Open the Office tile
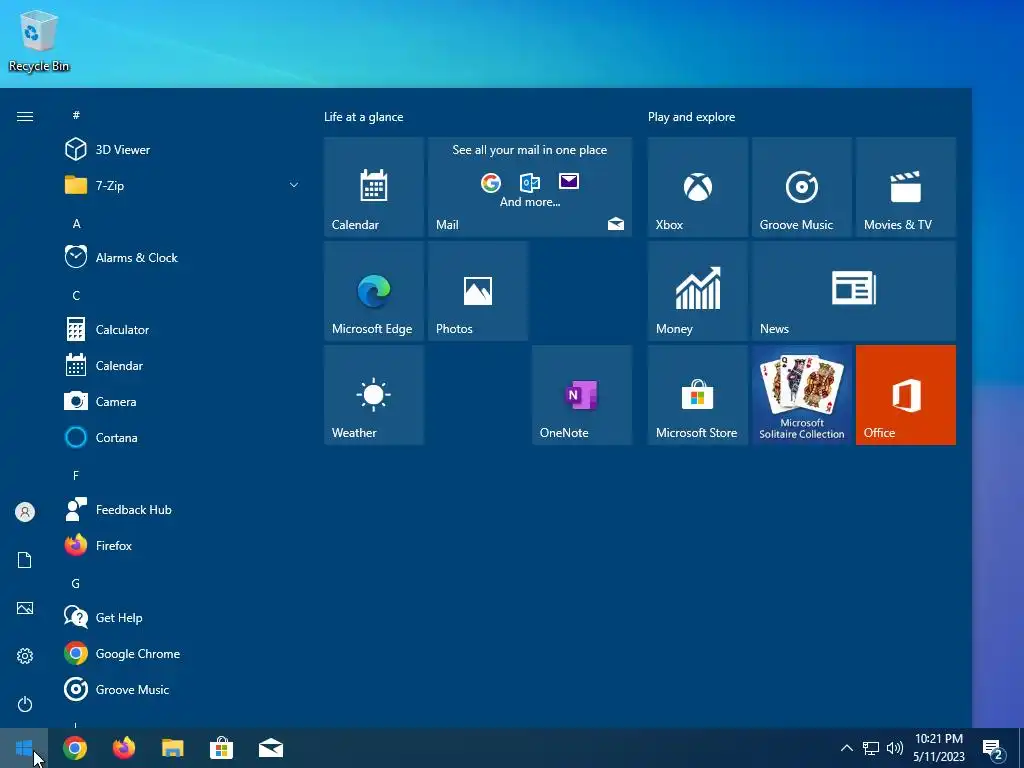1024x768 pixels. click(x=906, y=395)
